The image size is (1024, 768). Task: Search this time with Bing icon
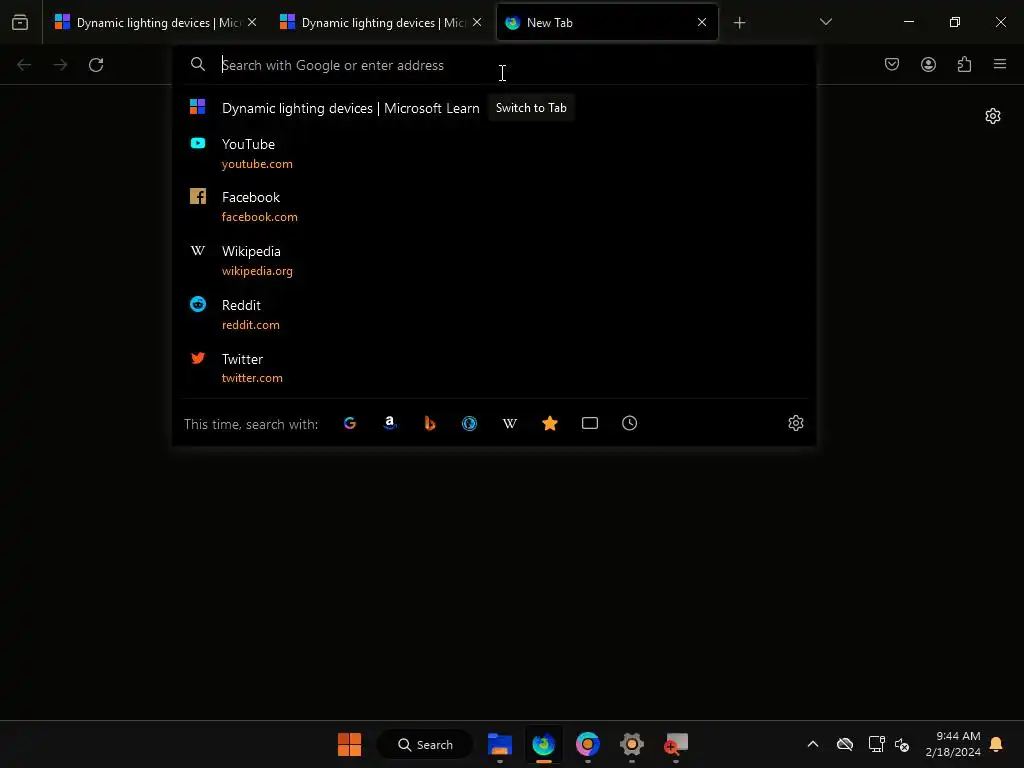(x=430, y=423)
